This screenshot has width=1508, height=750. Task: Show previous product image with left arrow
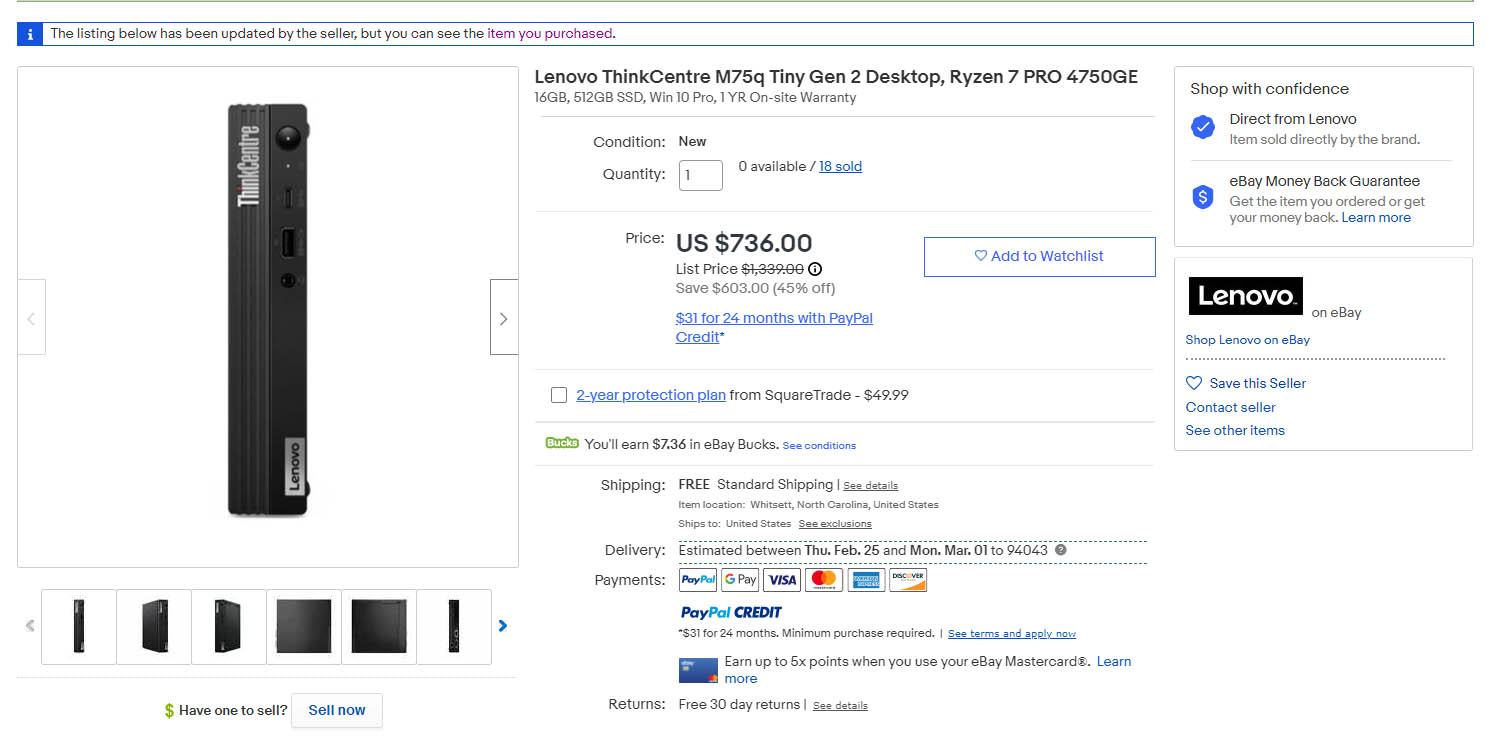click(x=31, y=318)
